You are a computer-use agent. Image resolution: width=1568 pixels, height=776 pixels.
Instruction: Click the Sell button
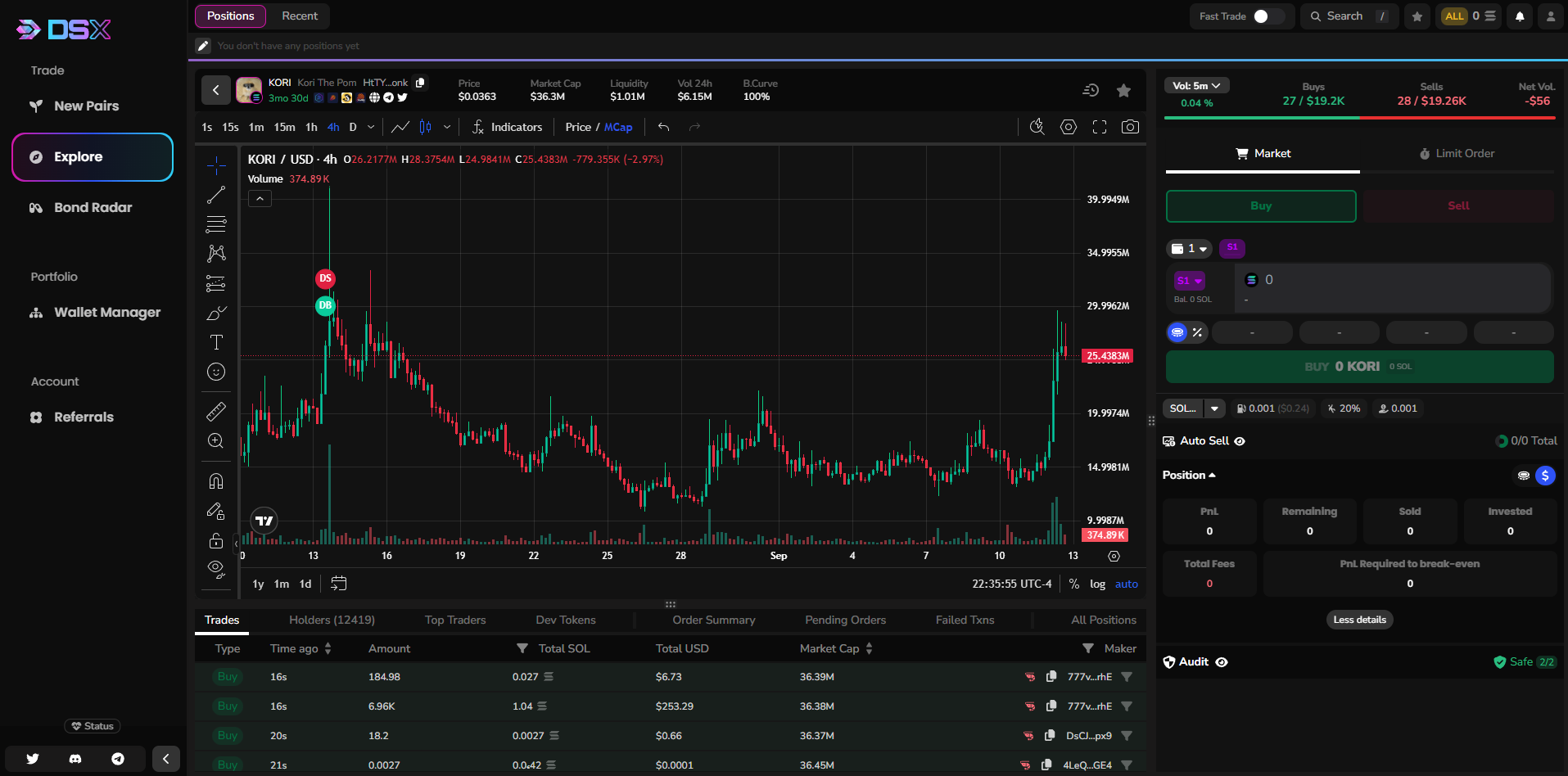[1457, 205]
